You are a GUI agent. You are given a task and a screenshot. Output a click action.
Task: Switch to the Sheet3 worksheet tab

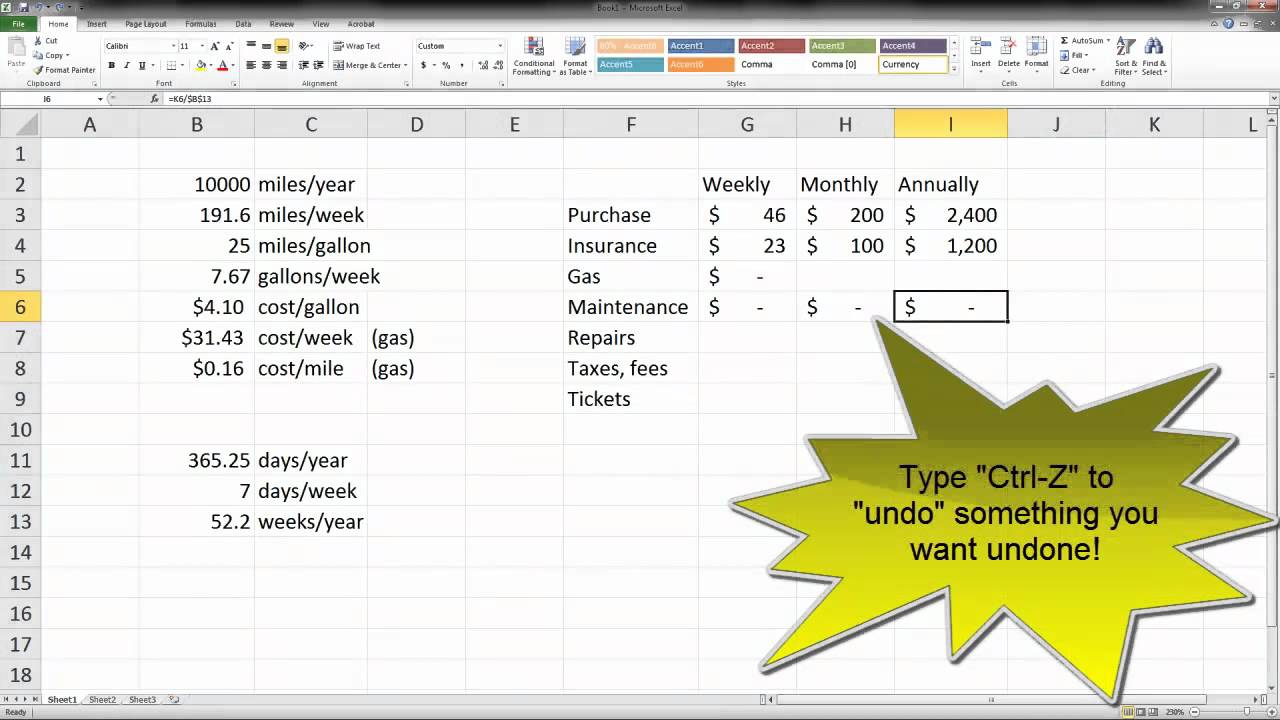tap(142, 700)
